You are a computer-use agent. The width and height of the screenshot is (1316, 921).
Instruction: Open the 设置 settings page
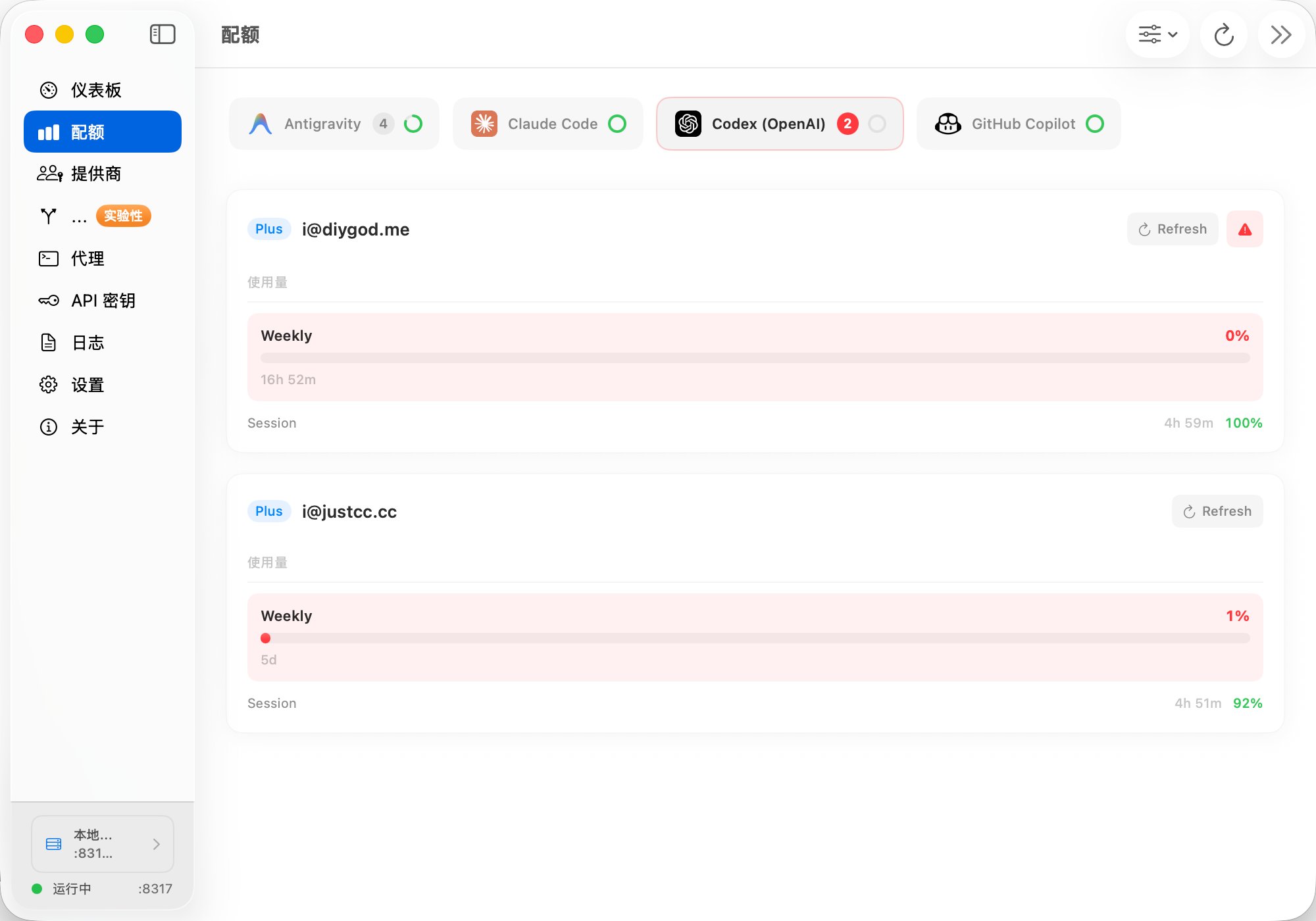(87, 385)
